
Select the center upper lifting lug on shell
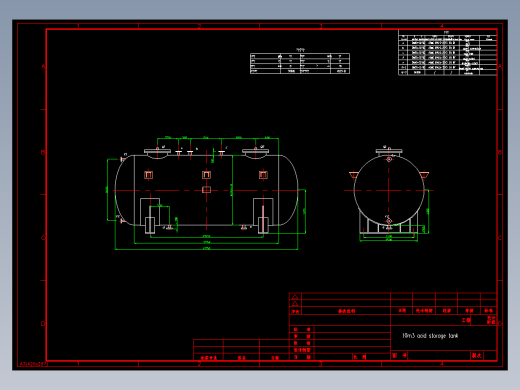point(206,175)
